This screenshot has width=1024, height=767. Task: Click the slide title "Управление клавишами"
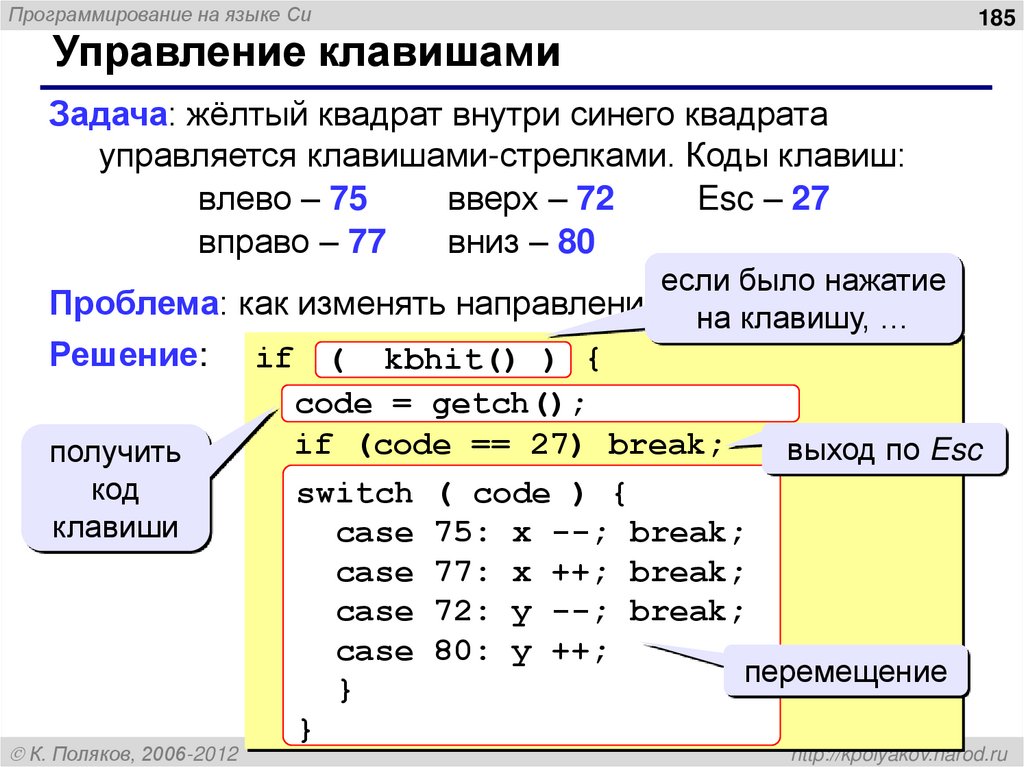[307, 52]
